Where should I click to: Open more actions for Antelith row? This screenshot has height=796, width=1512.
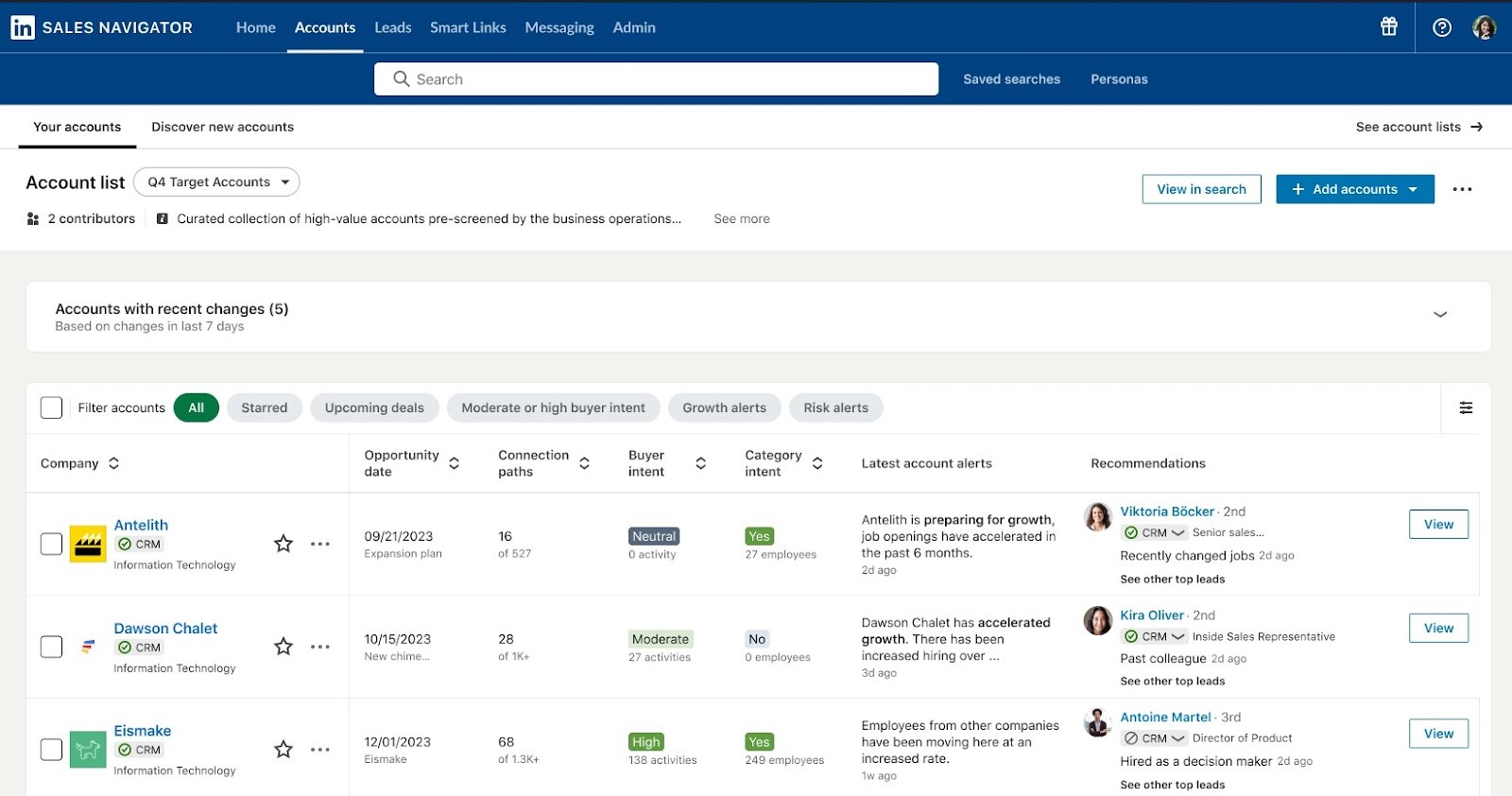320,544
